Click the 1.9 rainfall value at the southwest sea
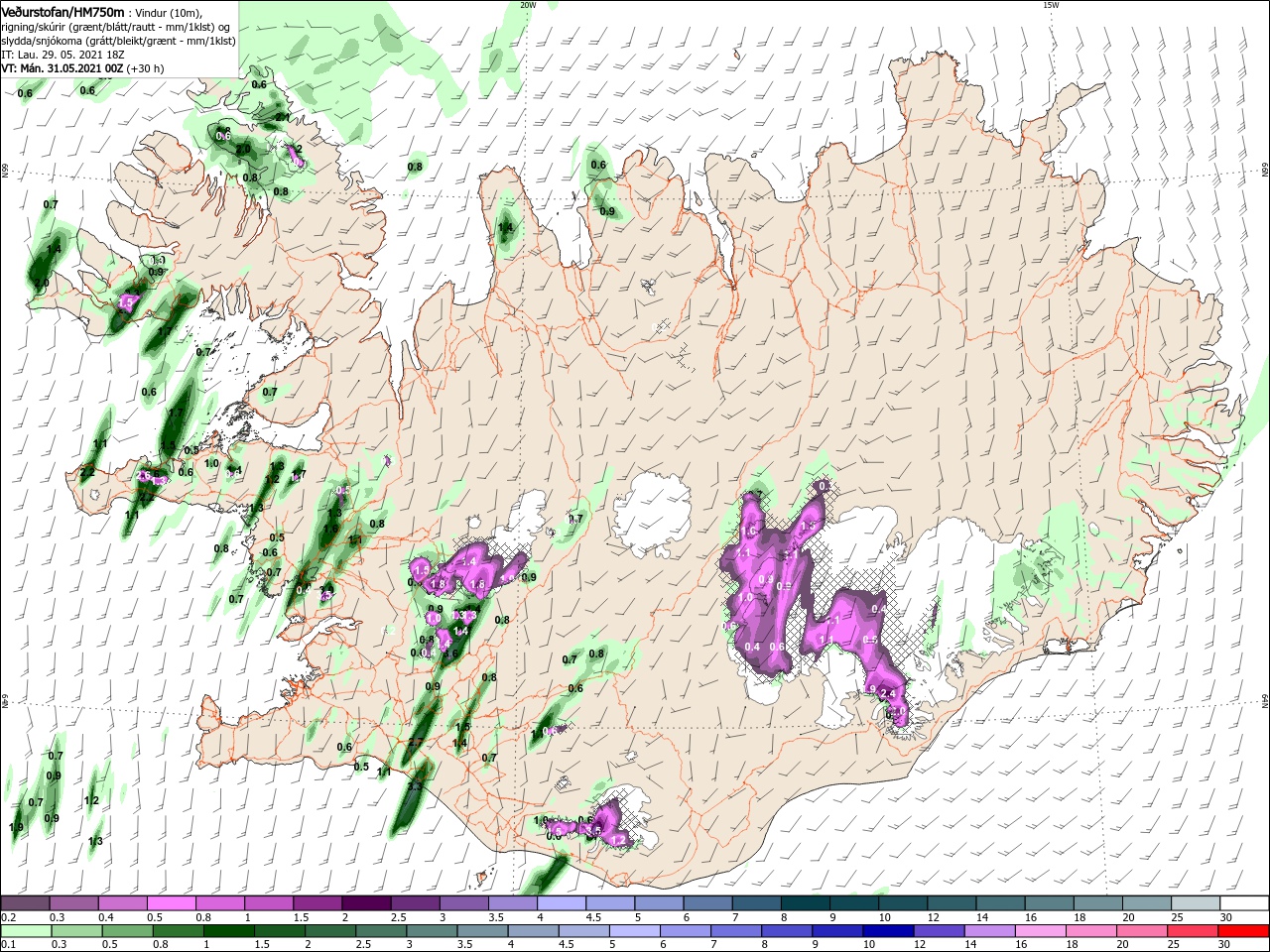 16,827
